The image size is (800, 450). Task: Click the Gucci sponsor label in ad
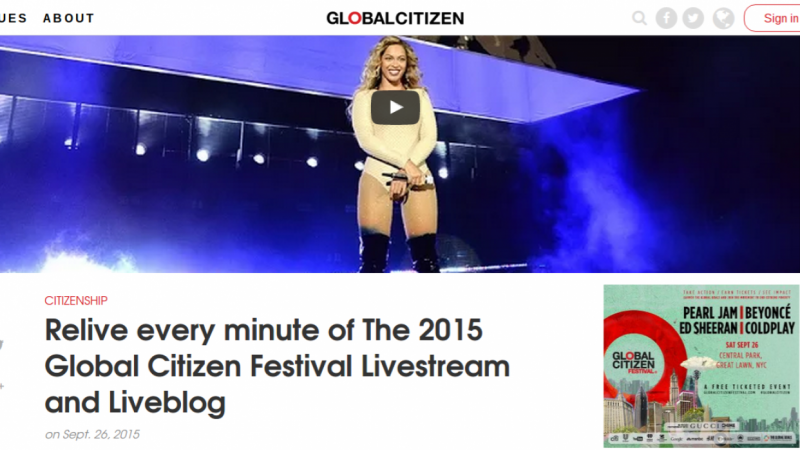coord(706,426)
